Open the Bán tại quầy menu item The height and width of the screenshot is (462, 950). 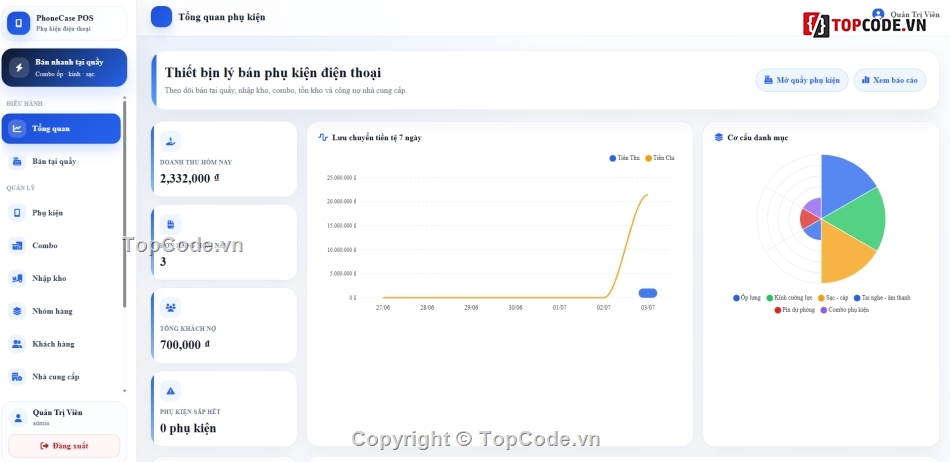pos(61,161)
